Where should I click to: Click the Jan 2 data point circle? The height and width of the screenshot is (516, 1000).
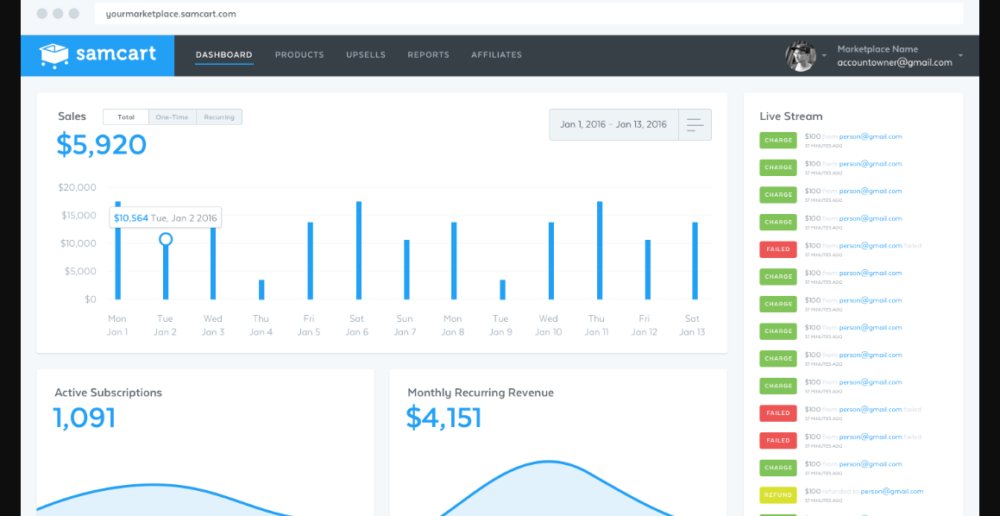(166, 239)
